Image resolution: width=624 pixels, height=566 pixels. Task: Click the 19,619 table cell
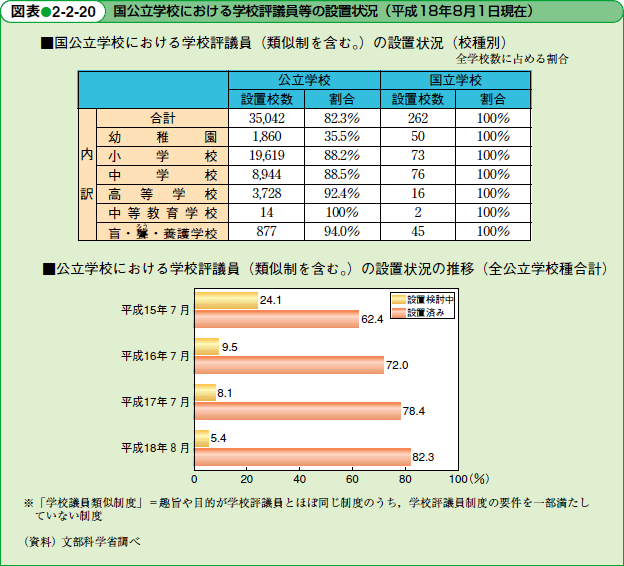[x=267, y=156]
